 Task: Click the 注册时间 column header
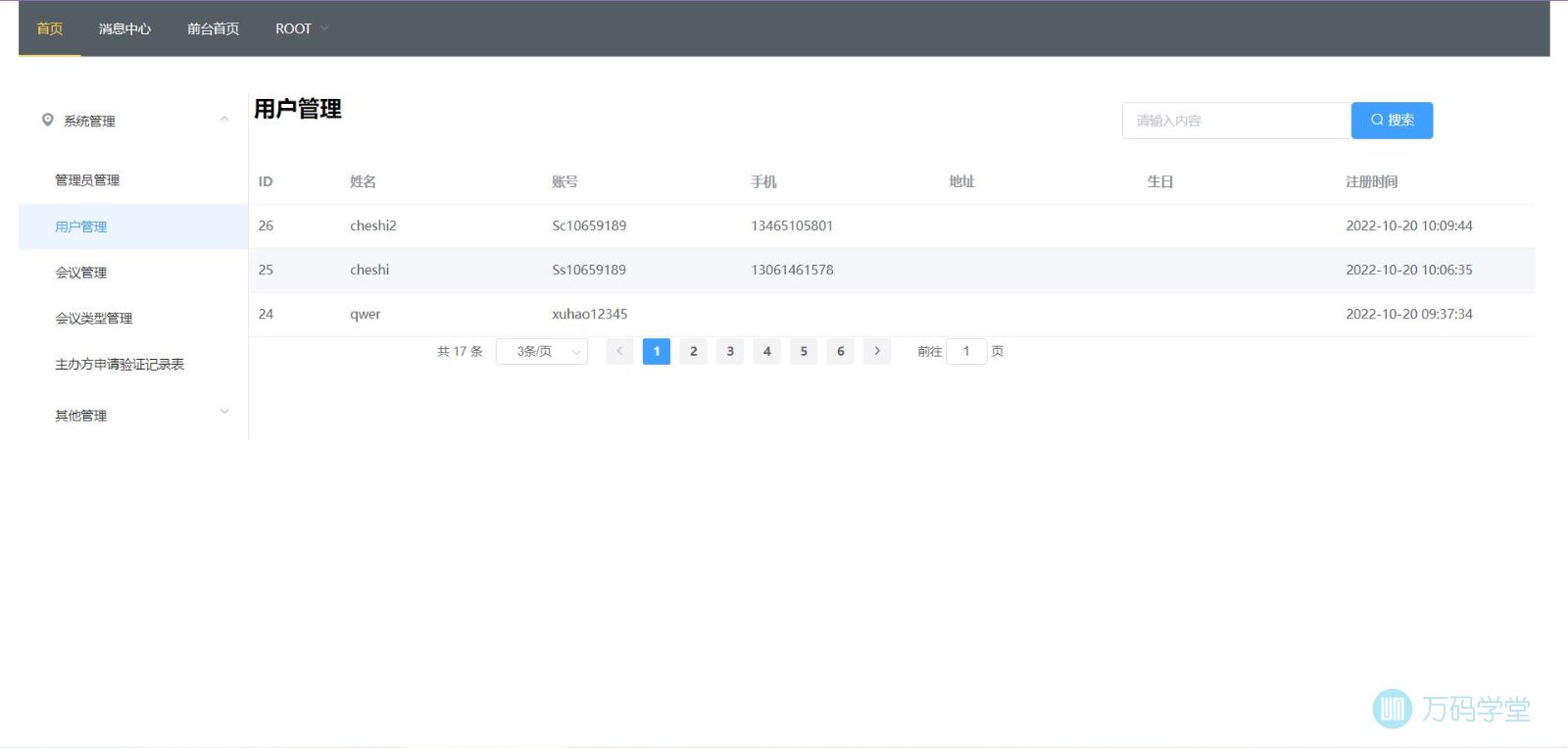[1372, 181]
